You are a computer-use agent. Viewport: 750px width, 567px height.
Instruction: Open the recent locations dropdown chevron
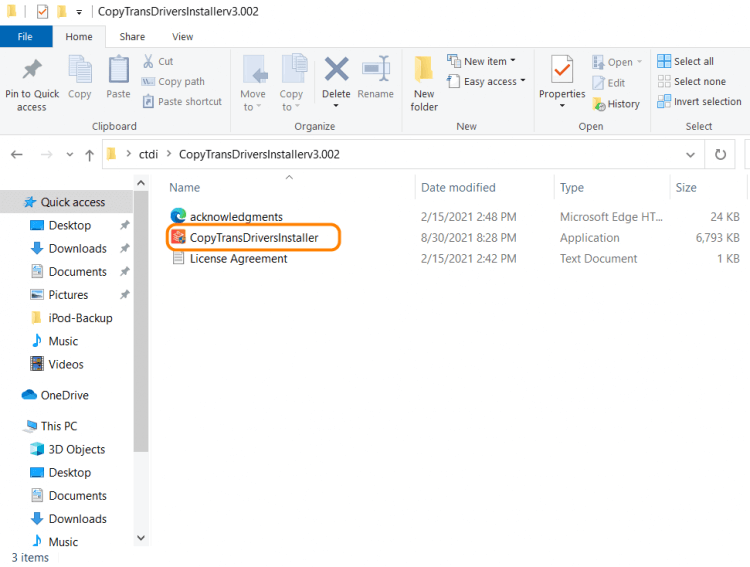tap(70, 155)
